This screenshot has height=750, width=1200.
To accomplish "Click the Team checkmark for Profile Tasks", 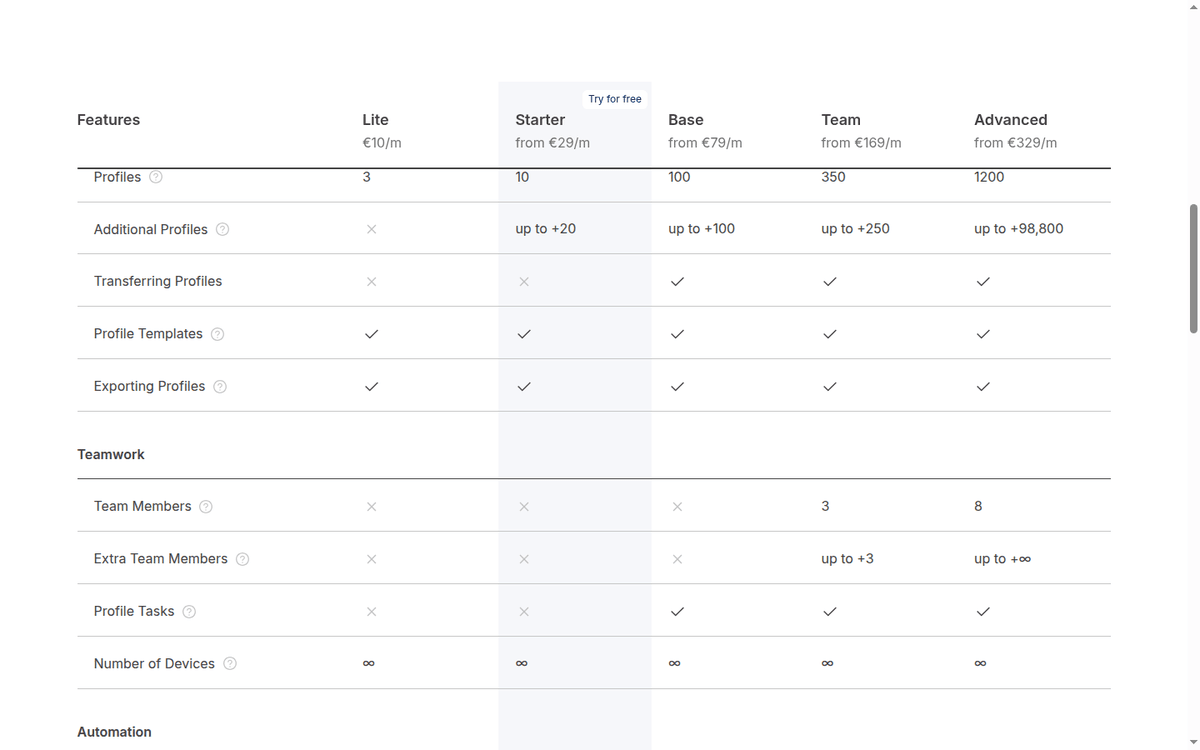I will [830, 611].
